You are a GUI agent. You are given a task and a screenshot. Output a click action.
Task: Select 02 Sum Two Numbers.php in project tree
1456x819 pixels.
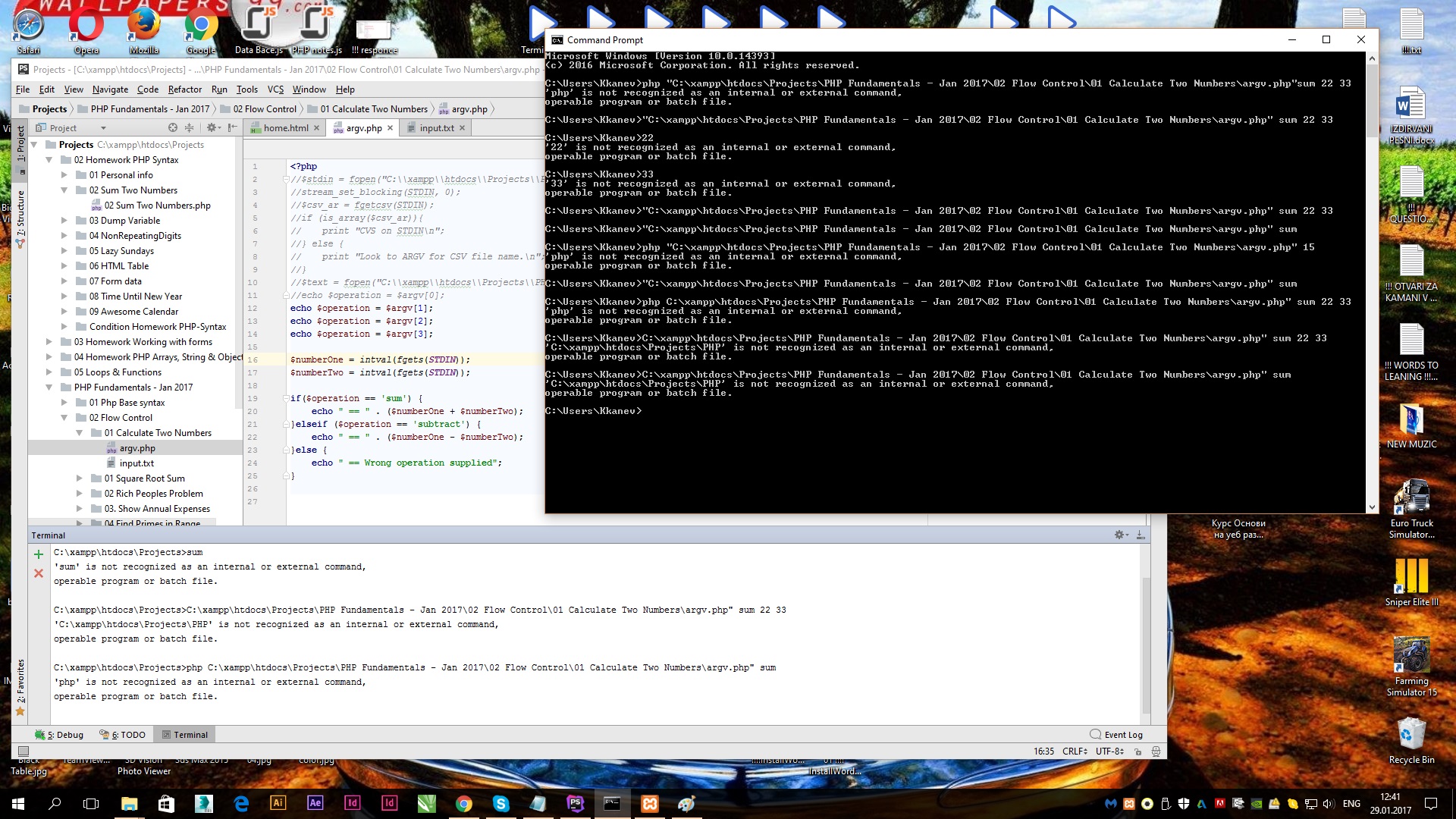click(157, 206)
